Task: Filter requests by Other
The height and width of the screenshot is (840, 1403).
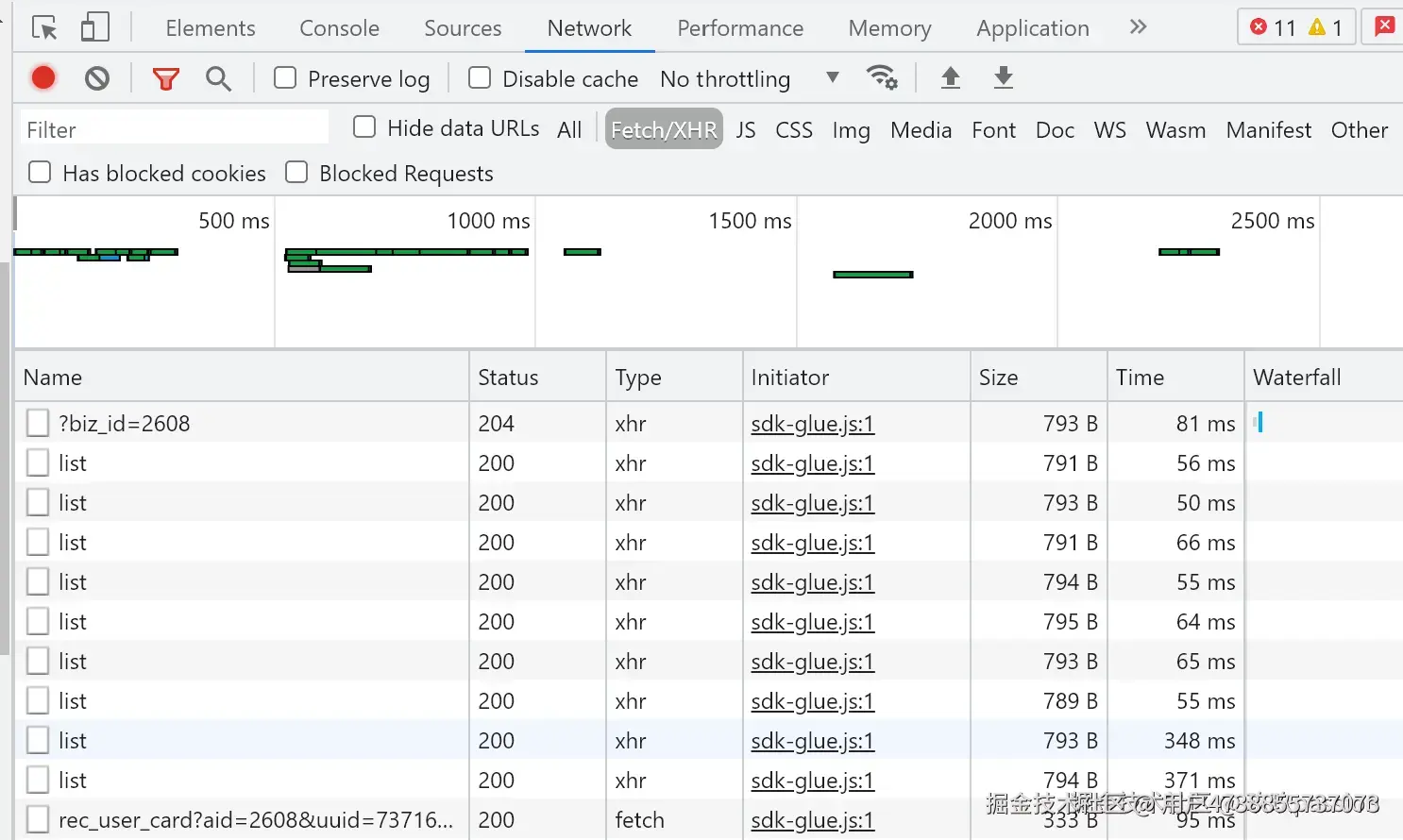Action: 1360,129
